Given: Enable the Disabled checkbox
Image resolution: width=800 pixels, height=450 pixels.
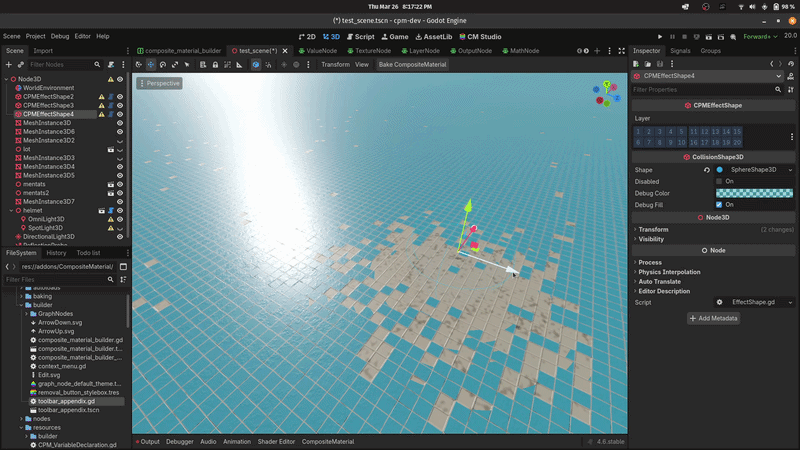Looking at the screenshot, I should [x=719, y=181].
